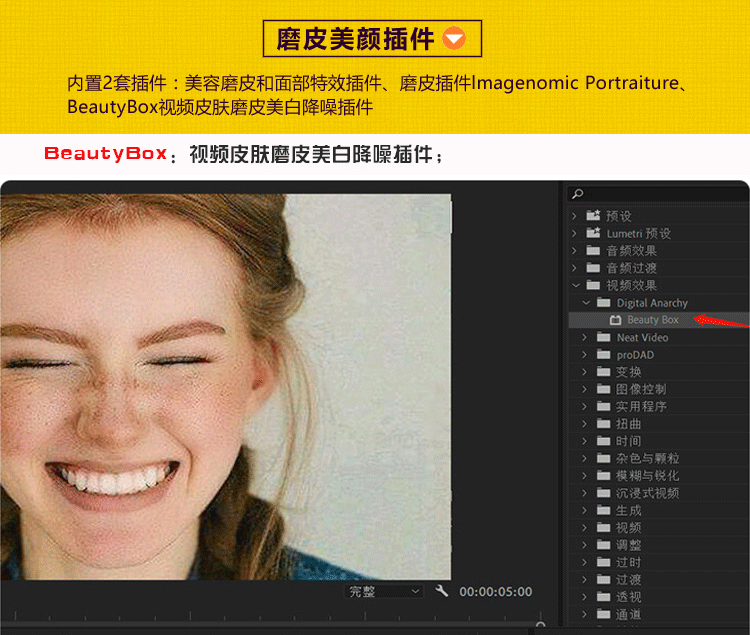Viewport: 750px width, 635px height.
Task: Click the 音频过渡 folder icon
Action: pos(593,268)
